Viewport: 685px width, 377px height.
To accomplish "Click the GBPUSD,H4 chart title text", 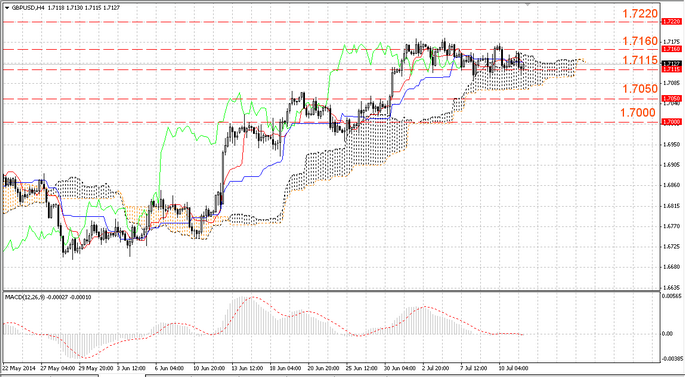I will (24, 7).
